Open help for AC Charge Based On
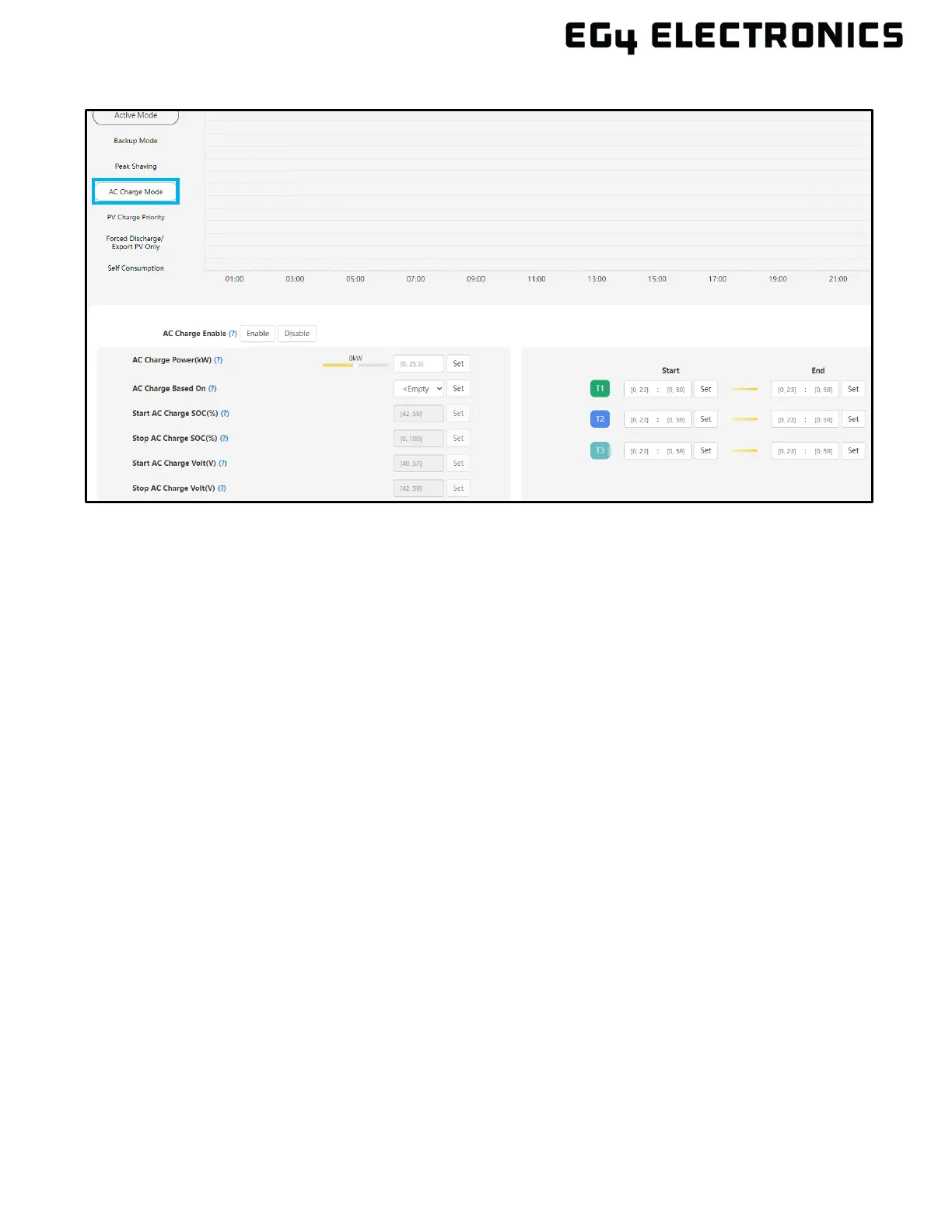The image size is (952, 1232). pos(212,388)
